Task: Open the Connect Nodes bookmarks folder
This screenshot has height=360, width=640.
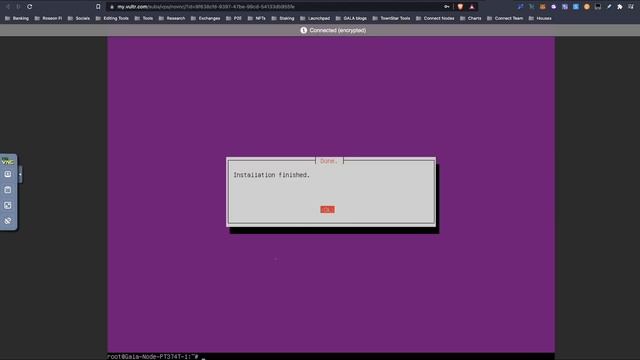Action: [435, 18]
